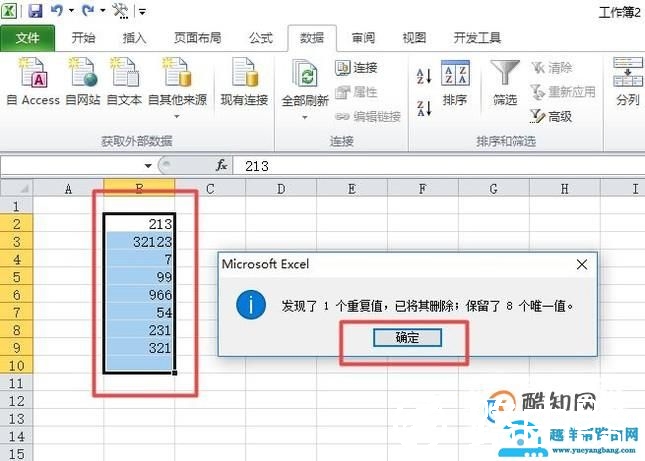Select cell containing 32123
645x461 pixels.
139,242
